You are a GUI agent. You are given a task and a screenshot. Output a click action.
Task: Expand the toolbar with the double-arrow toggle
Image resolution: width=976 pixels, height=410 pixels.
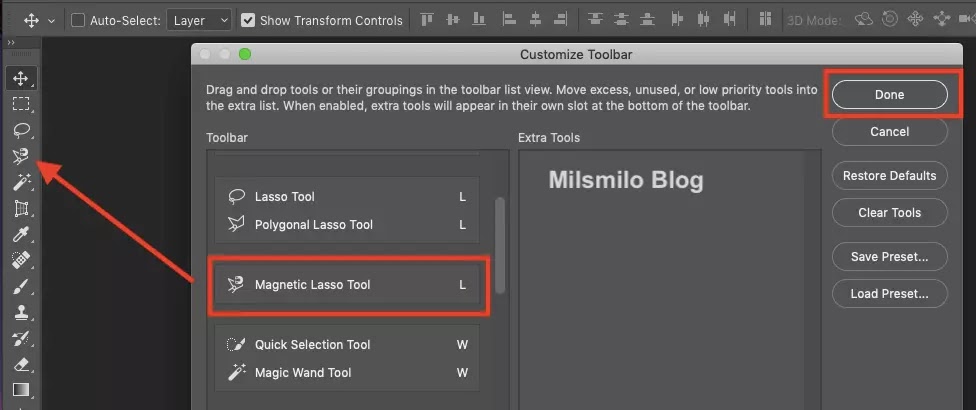(x=11, y=42)
